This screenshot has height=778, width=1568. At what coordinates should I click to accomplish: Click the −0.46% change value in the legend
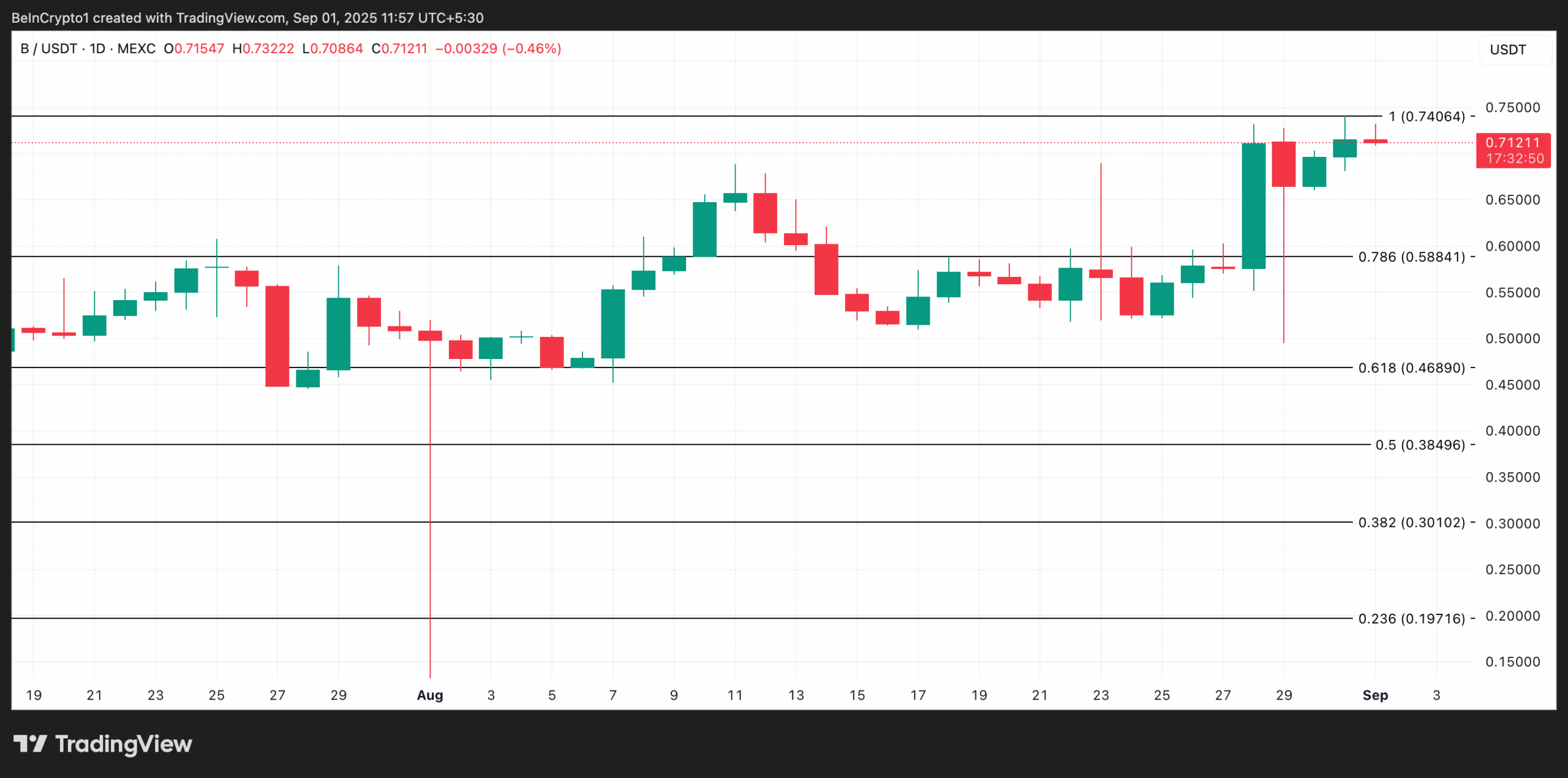530,48
